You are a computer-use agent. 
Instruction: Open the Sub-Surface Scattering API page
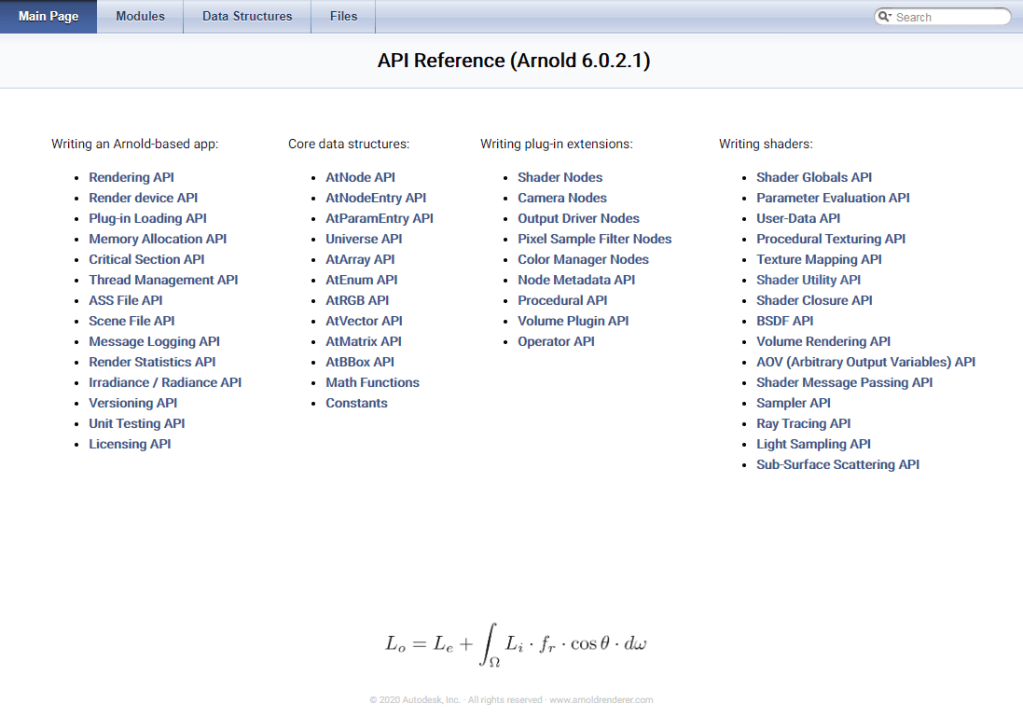click(838, 464)
